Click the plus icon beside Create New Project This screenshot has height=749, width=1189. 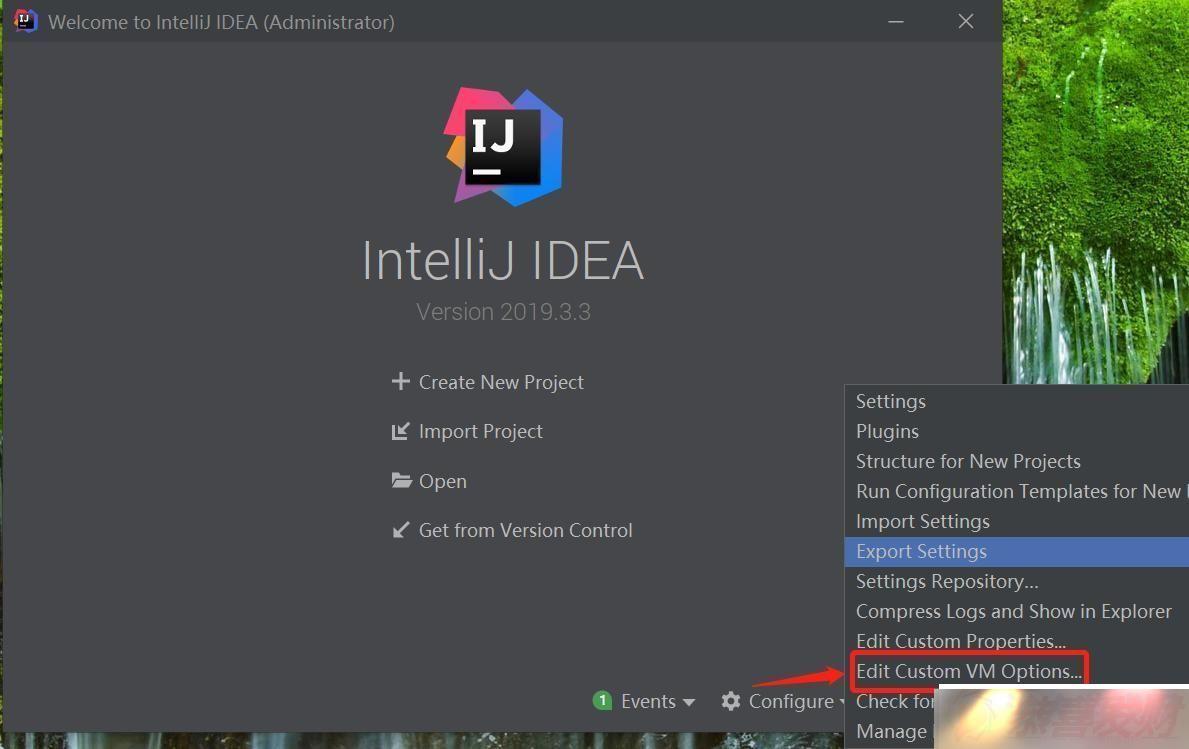pos(400,381)
